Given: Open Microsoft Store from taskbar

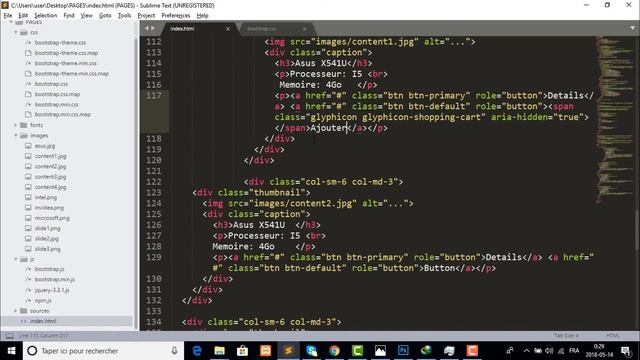Looking at the screenshot, I should point(242,351).
